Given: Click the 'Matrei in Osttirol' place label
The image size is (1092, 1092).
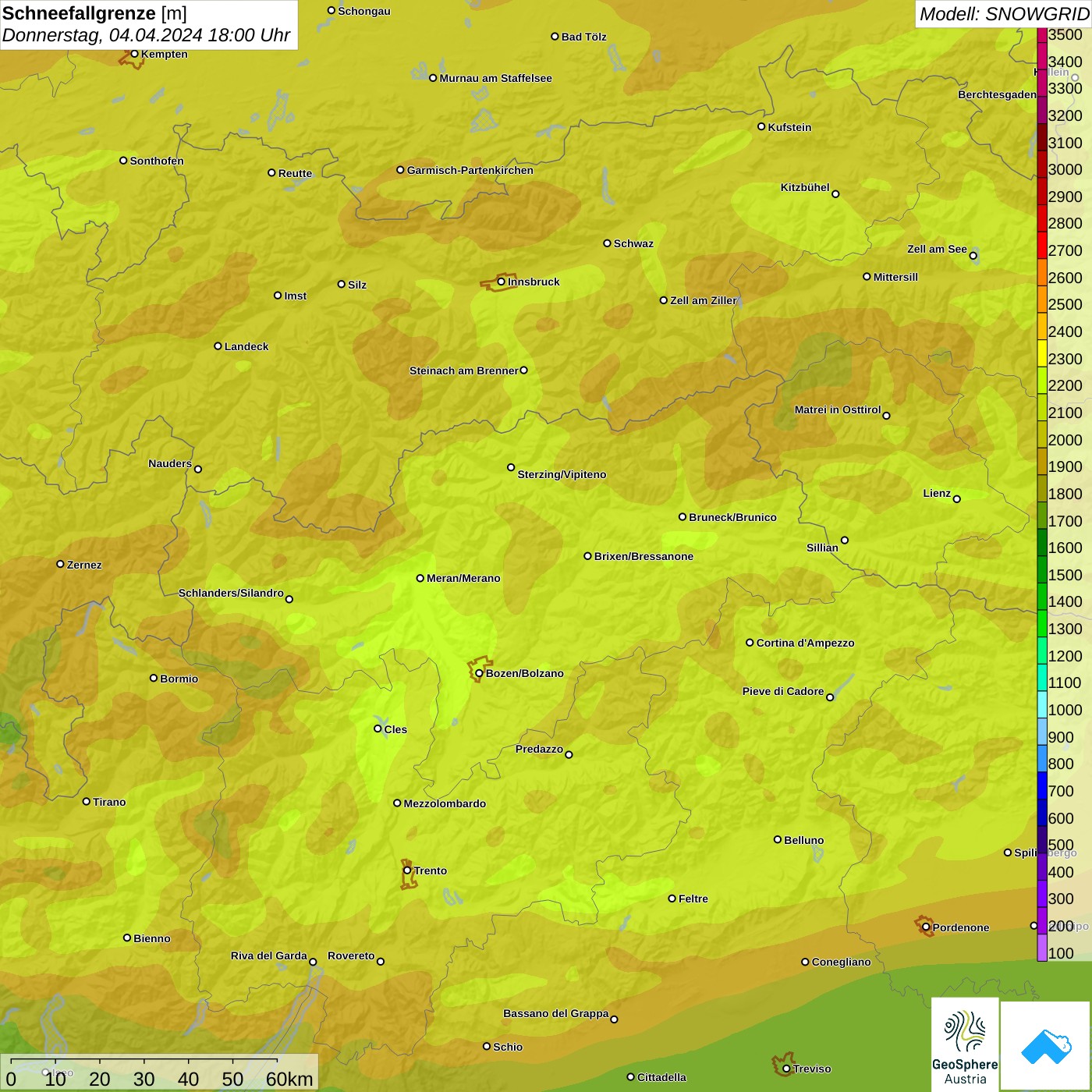Looking at the screenshot, I should tap(838, 409).
